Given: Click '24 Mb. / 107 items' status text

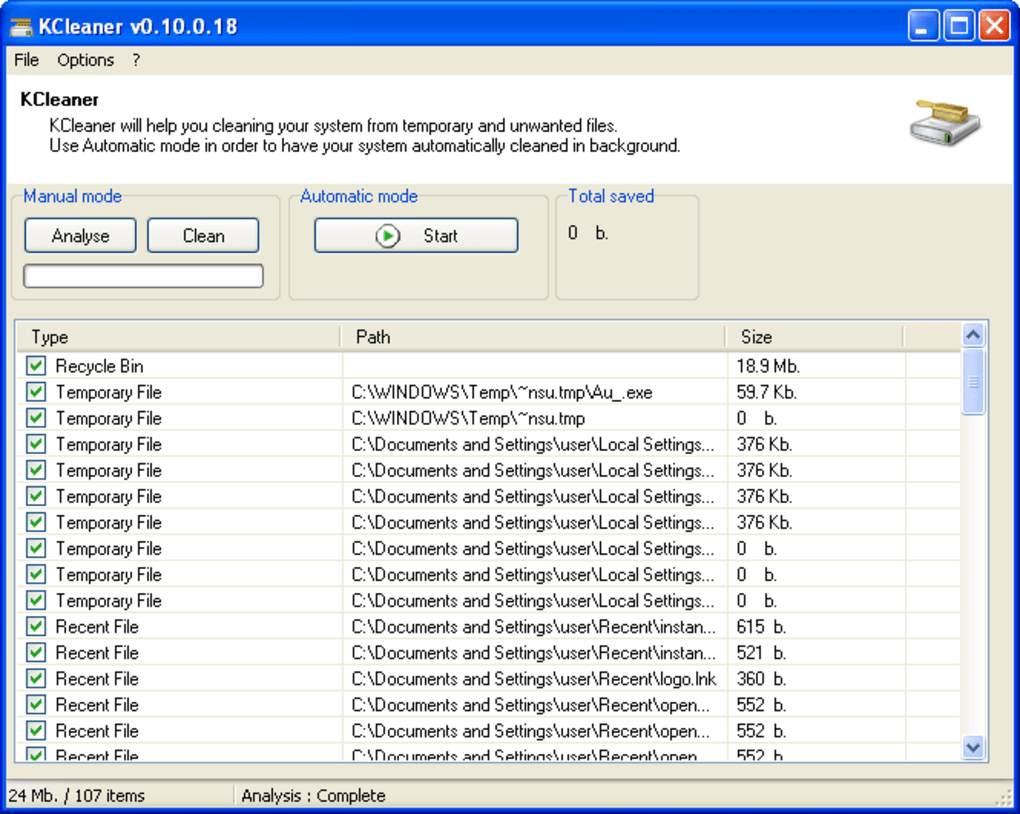Looking at the screenshot, I should (77, 795).
